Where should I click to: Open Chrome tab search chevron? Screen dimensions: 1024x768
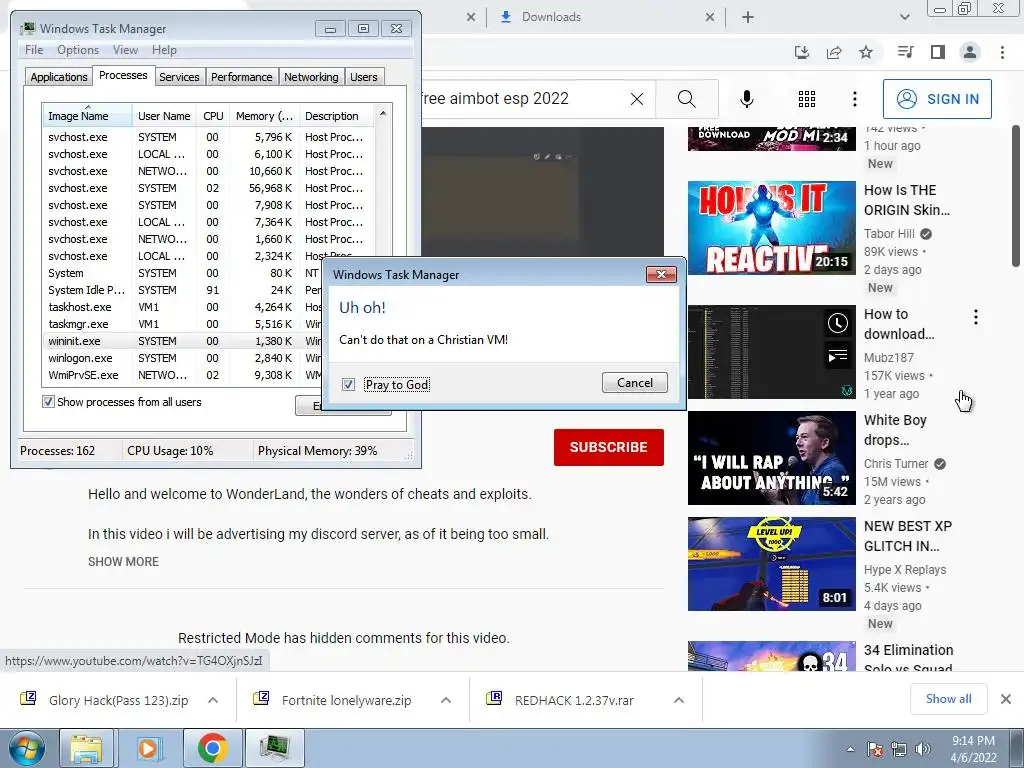[904, 18]
